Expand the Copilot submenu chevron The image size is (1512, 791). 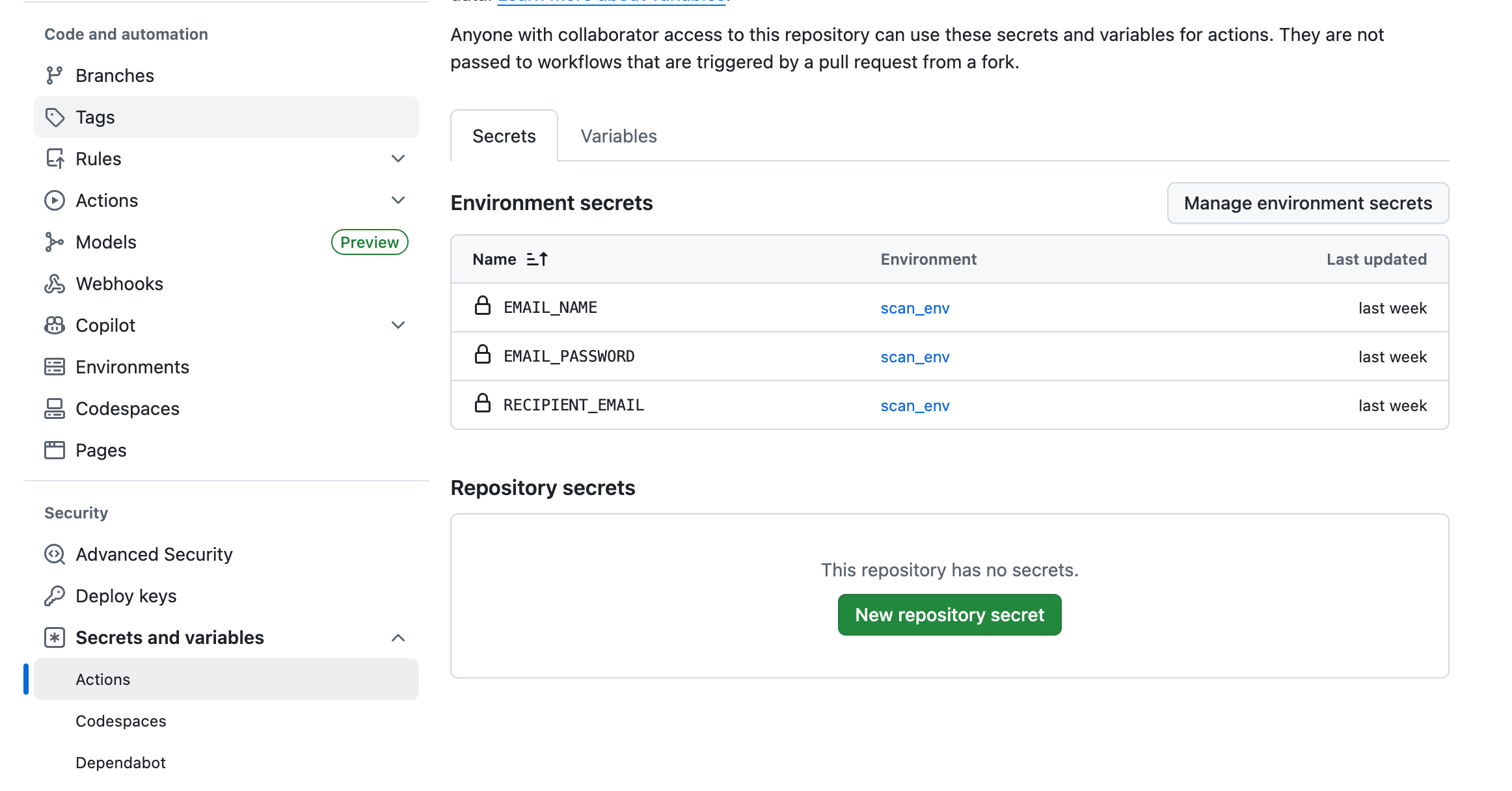398,325
